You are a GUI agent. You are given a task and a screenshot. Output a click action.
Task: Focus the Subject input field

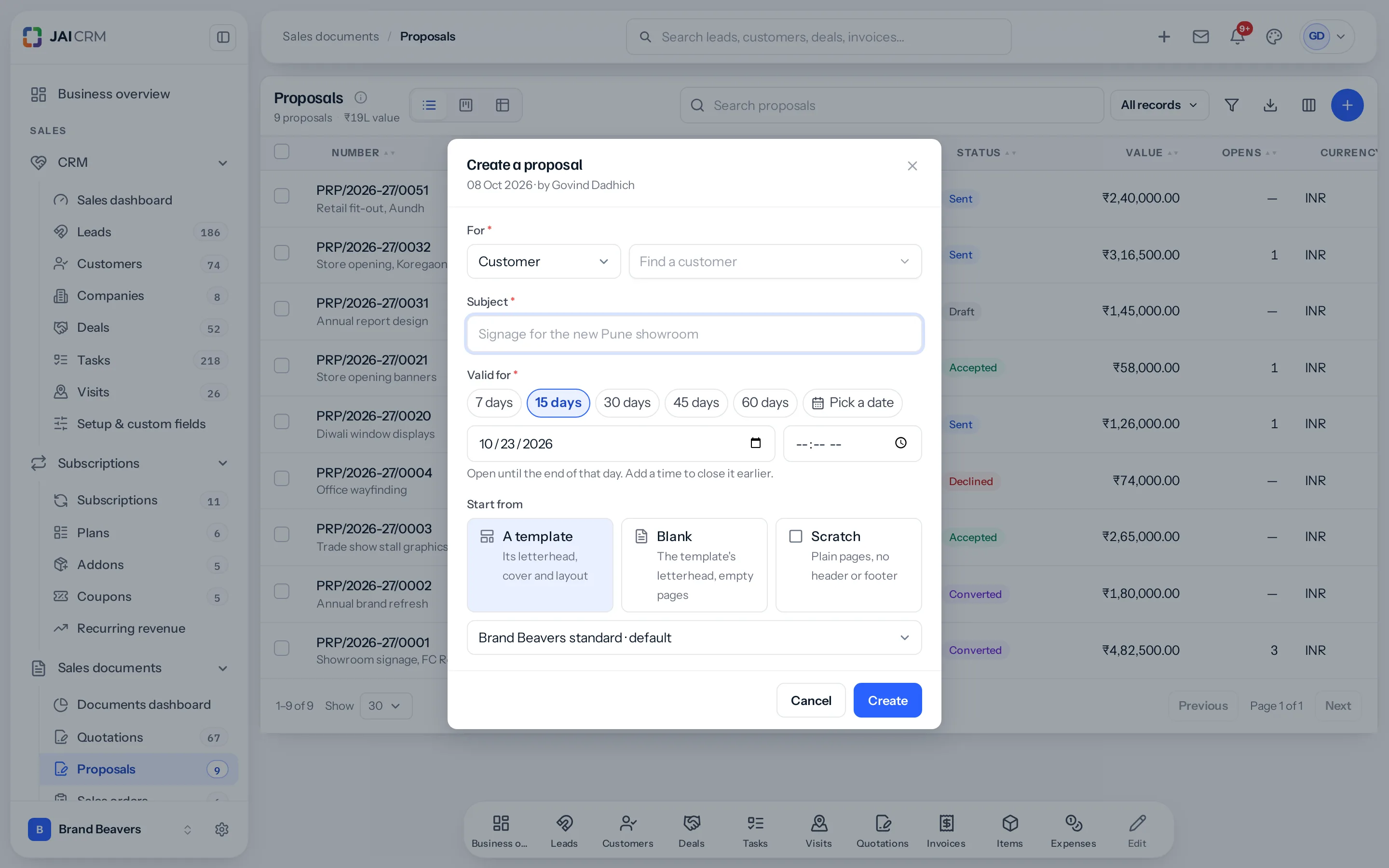[x=694, y=334]
